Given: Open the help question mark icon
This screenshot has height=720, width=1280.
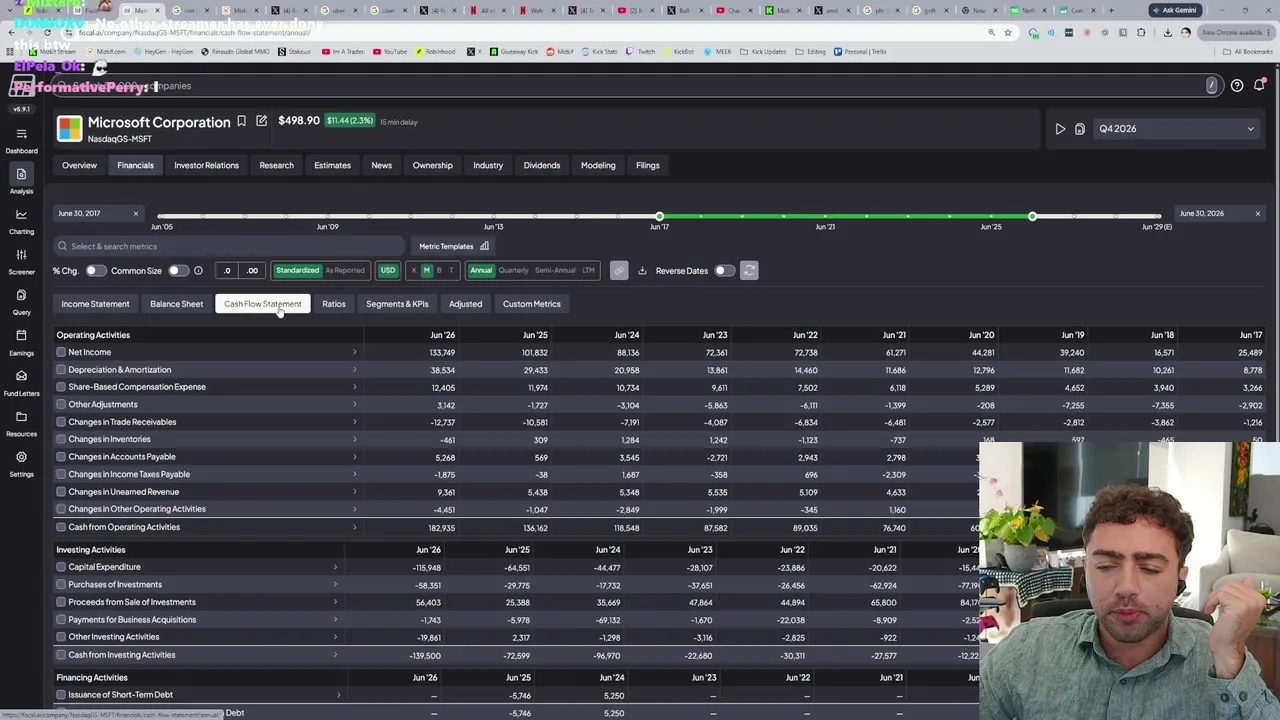Looking at the screenshot, I should [1237, 86].
